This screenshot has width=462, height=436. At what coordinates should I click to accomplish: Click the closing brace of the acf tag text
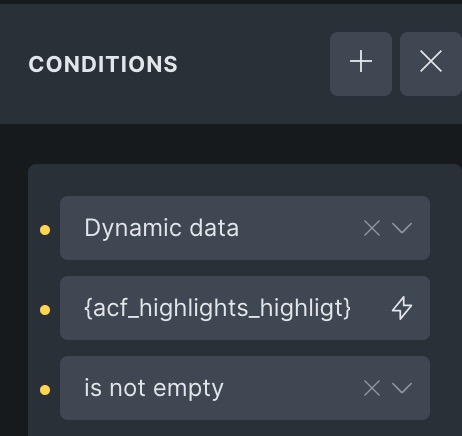click(348, 308)
